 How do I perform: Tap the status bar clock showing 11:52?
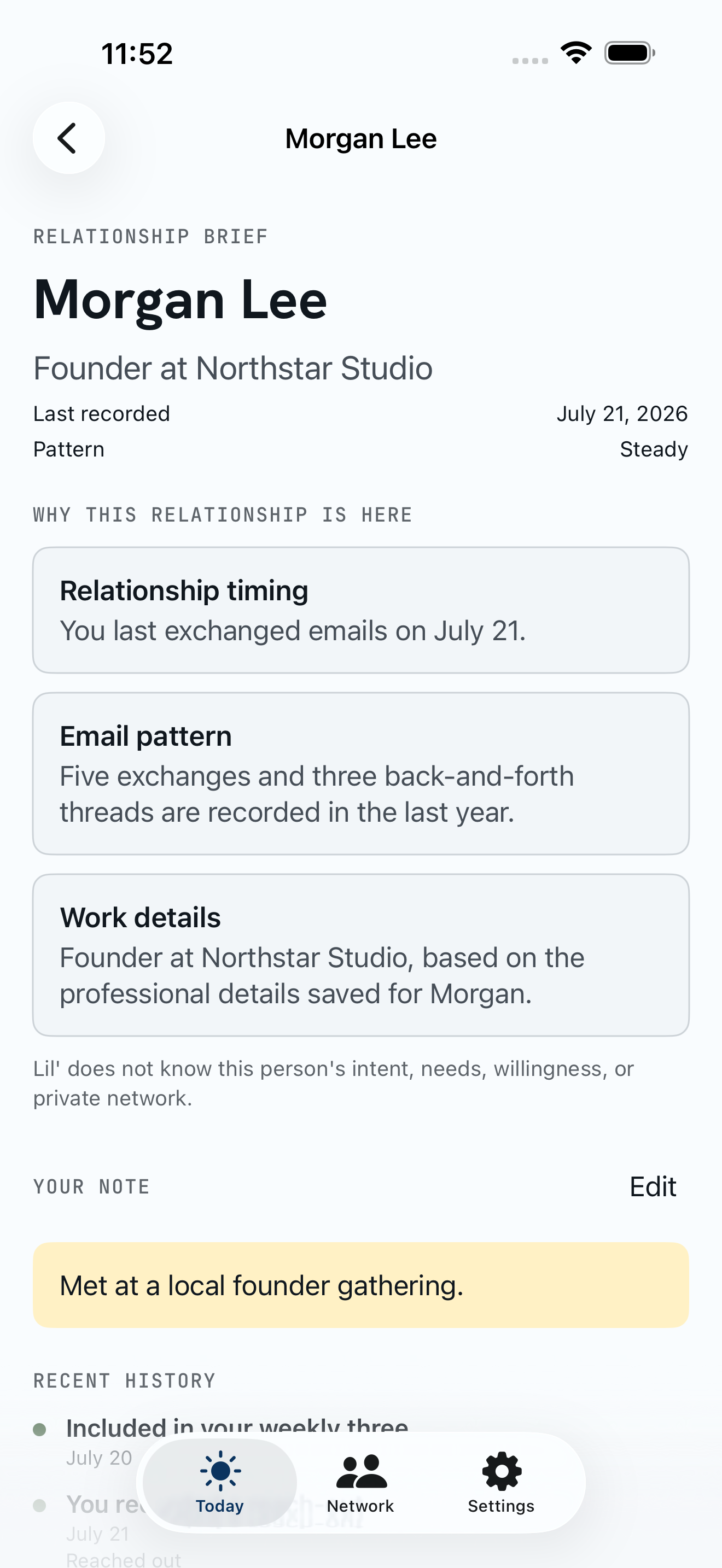click(137, 54)
